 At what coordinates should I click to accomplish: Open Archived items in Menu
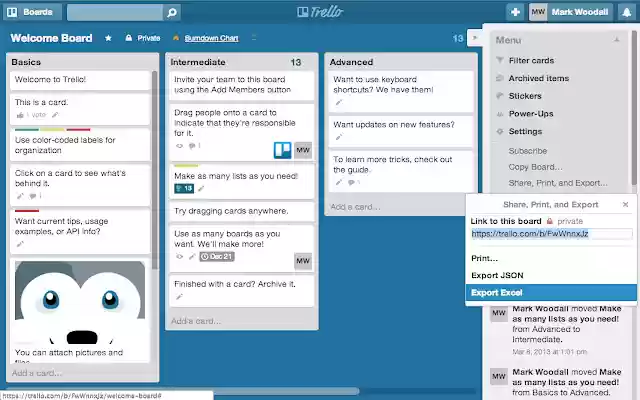pyautogui.click(x=538, y=78)
